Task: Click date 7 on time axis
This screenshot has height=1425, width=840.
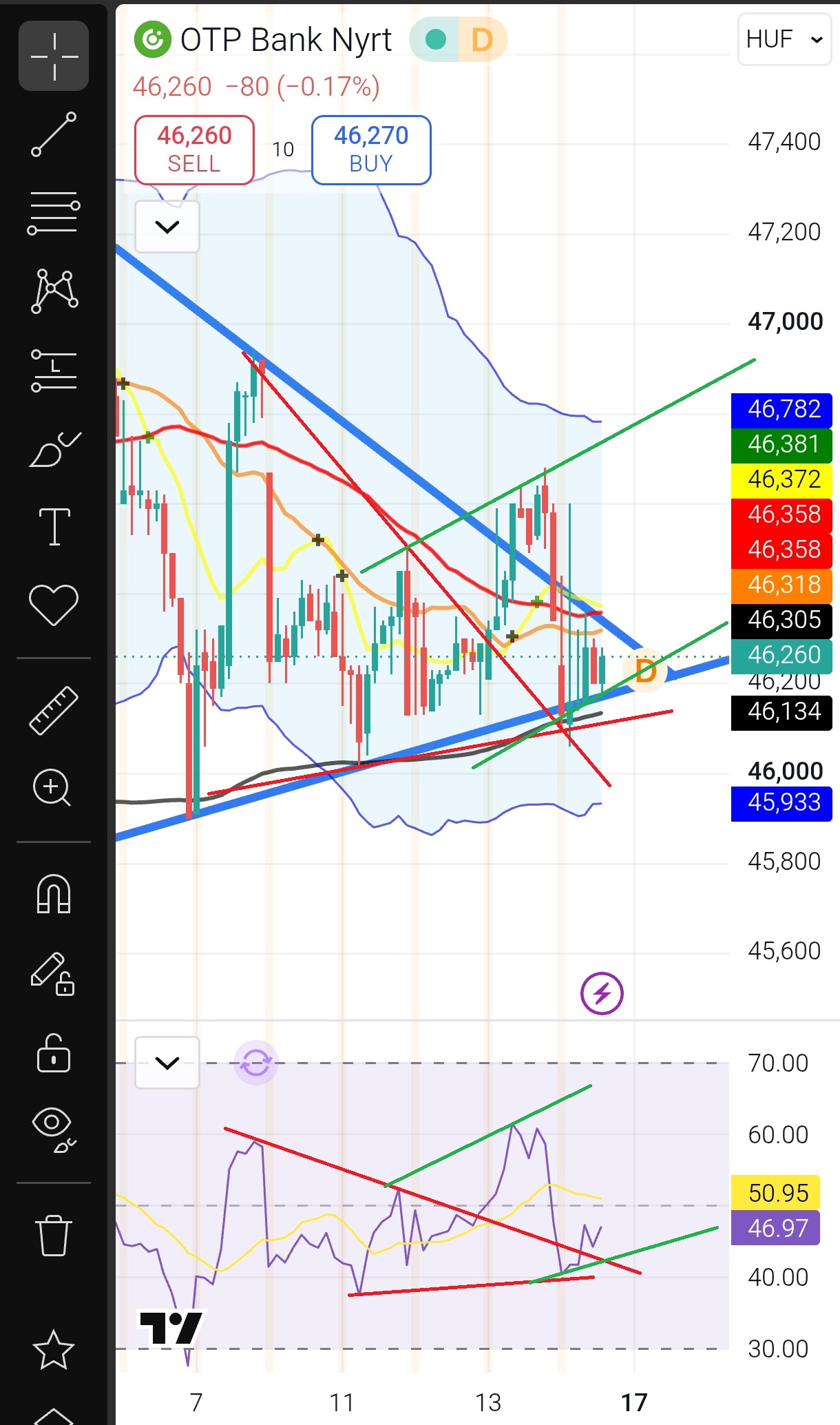Action: pyautogui.click(x=196, y=1402)
